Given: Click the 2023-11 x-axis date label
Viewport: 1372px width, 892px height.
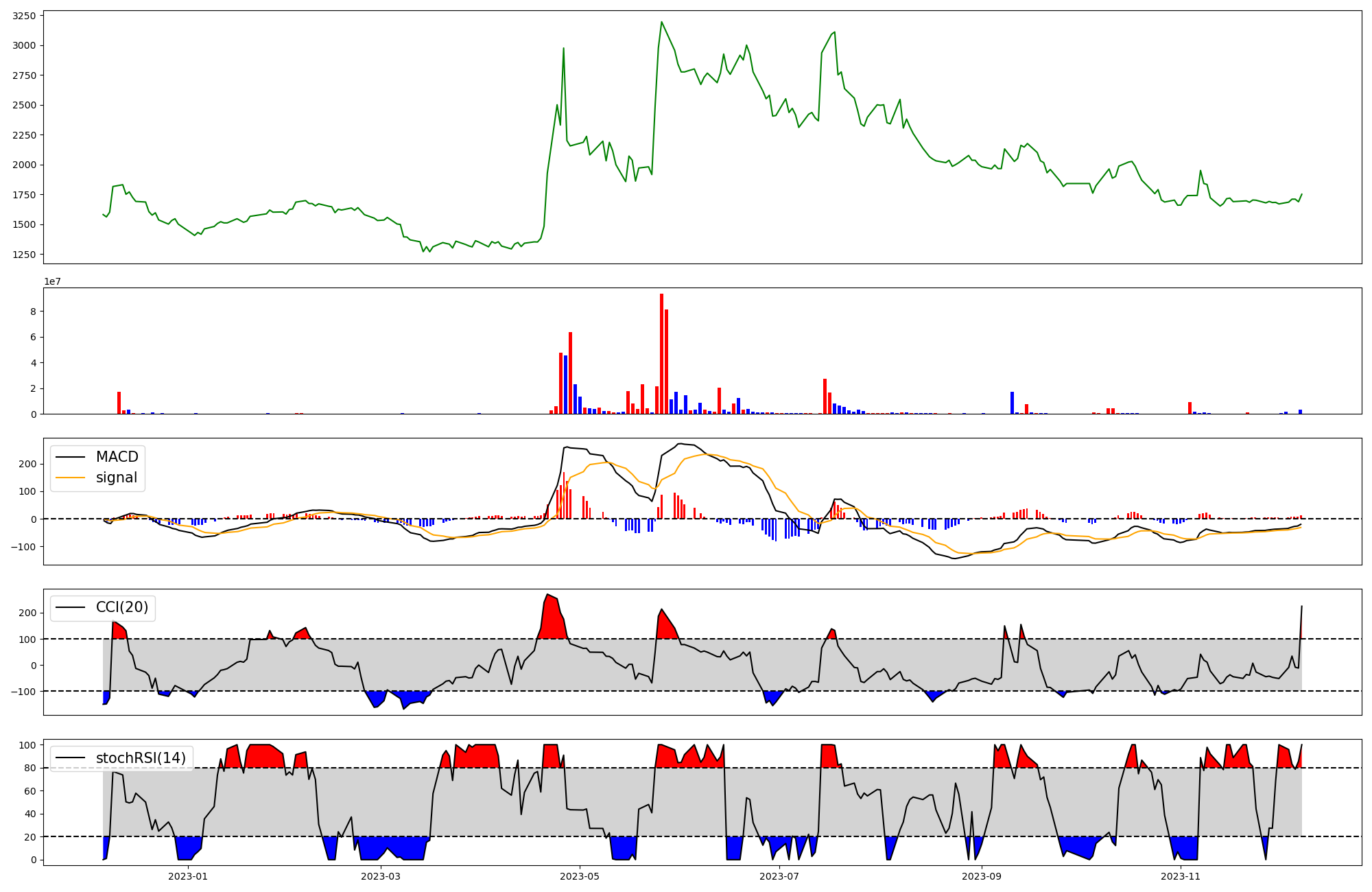Looking at the screenshot, I should (x=1181, y=876).
